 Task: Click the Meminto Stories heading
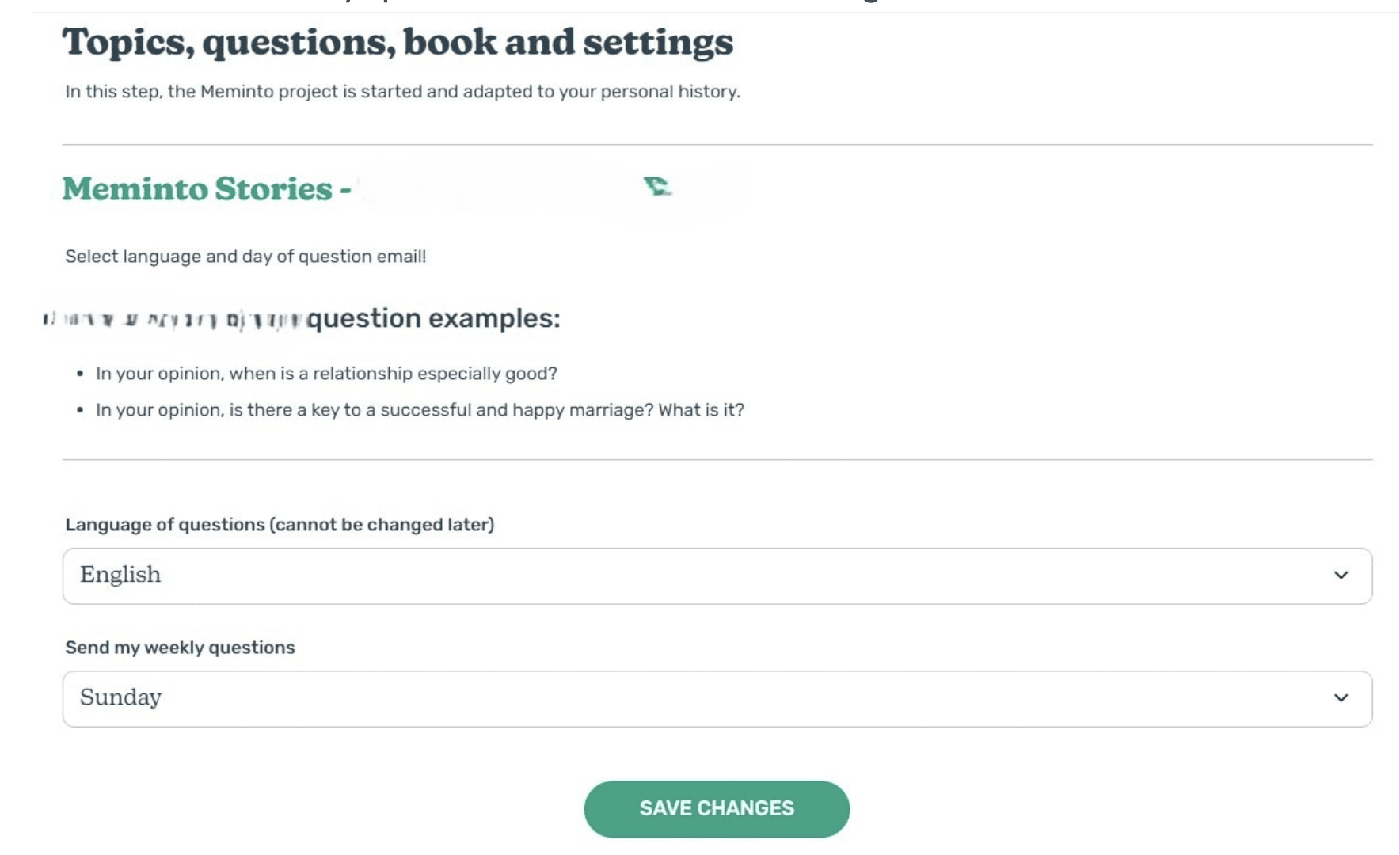point(207,189)
